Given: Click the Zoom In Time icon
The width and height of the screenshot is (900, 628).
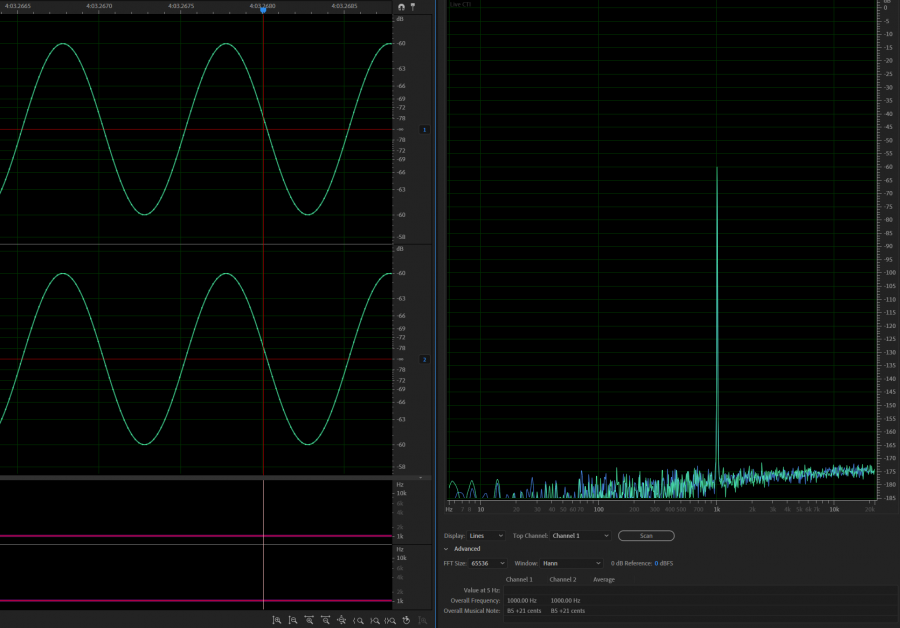Looking at the screenshot, I should (x=309, y=621).
